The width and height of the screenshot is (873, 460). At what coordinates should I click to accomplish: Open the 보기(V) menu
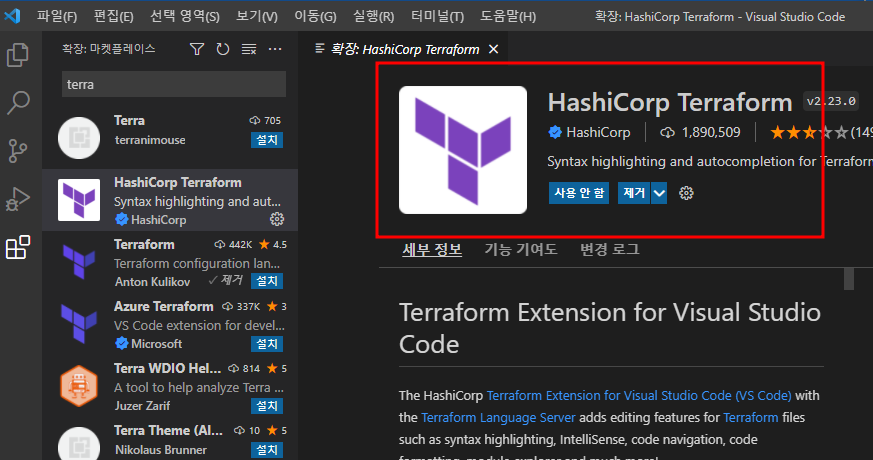pos(257,16)
